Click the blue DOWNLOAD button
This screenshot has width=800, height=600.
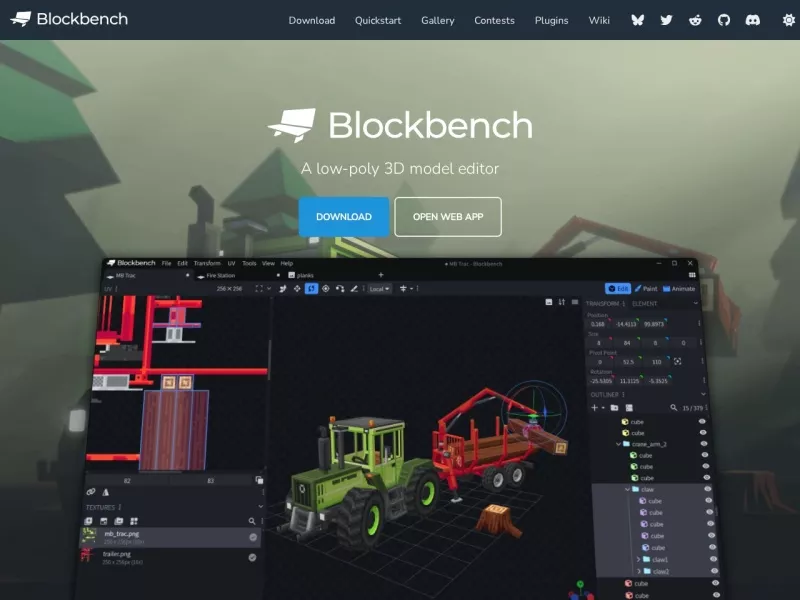tap(344, 217)
